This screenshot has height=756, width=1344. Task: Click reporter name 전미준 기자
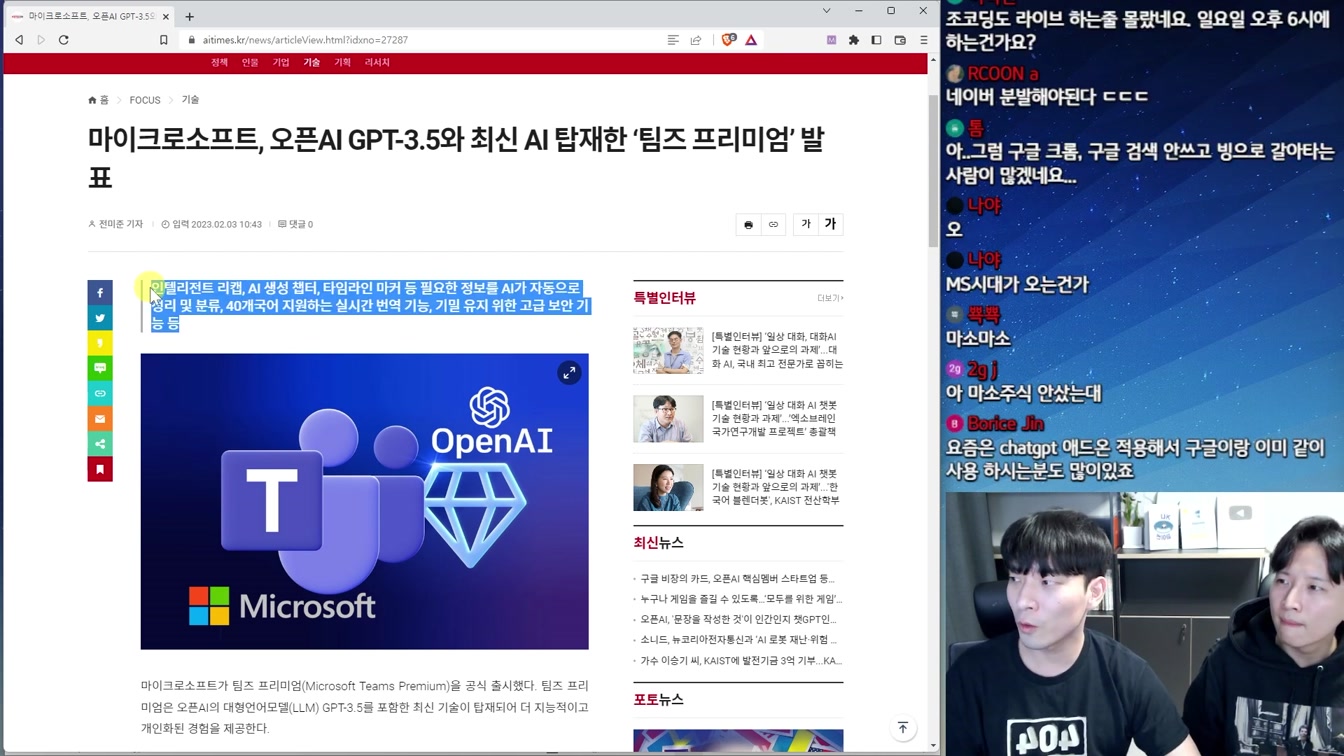116,225
